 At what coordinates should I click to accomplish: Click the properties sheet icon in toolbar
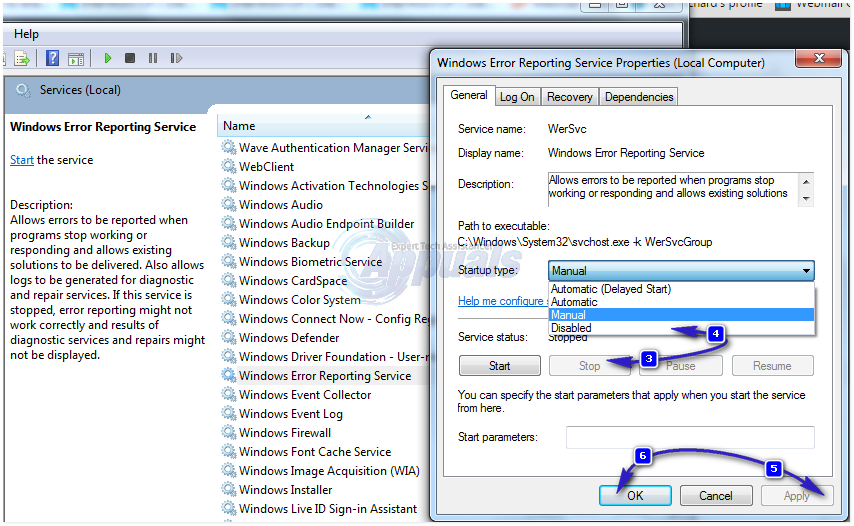pyautogui.click(x=76, y=59)
